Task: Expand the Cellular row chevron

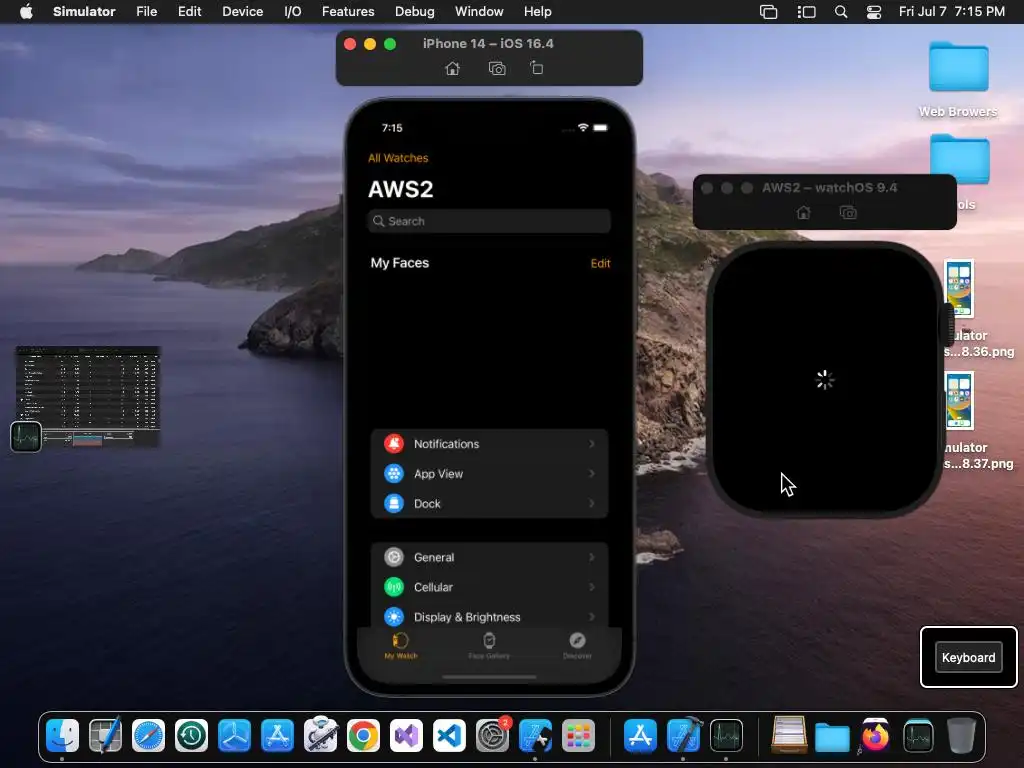Action: pyautogui.click(x=592, y=587)
